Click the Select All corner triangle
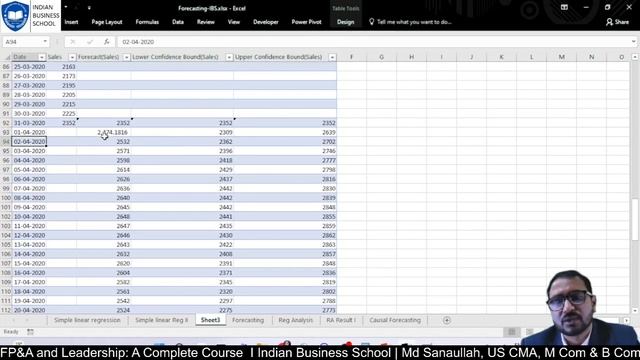Image resolution: width=640 pixels, height=360 pixels. [7, 57]
